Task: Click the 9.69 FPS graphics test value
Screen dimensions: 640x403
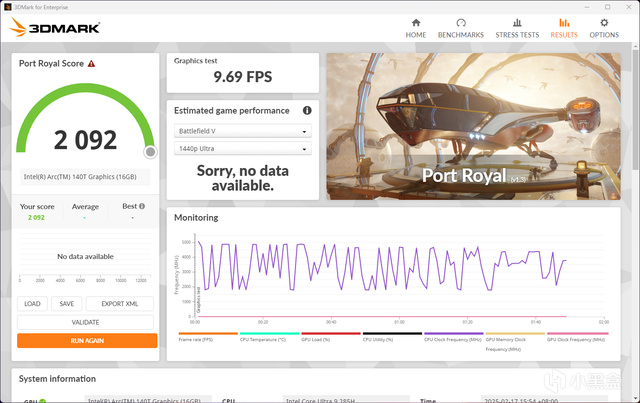Action: 242,77
